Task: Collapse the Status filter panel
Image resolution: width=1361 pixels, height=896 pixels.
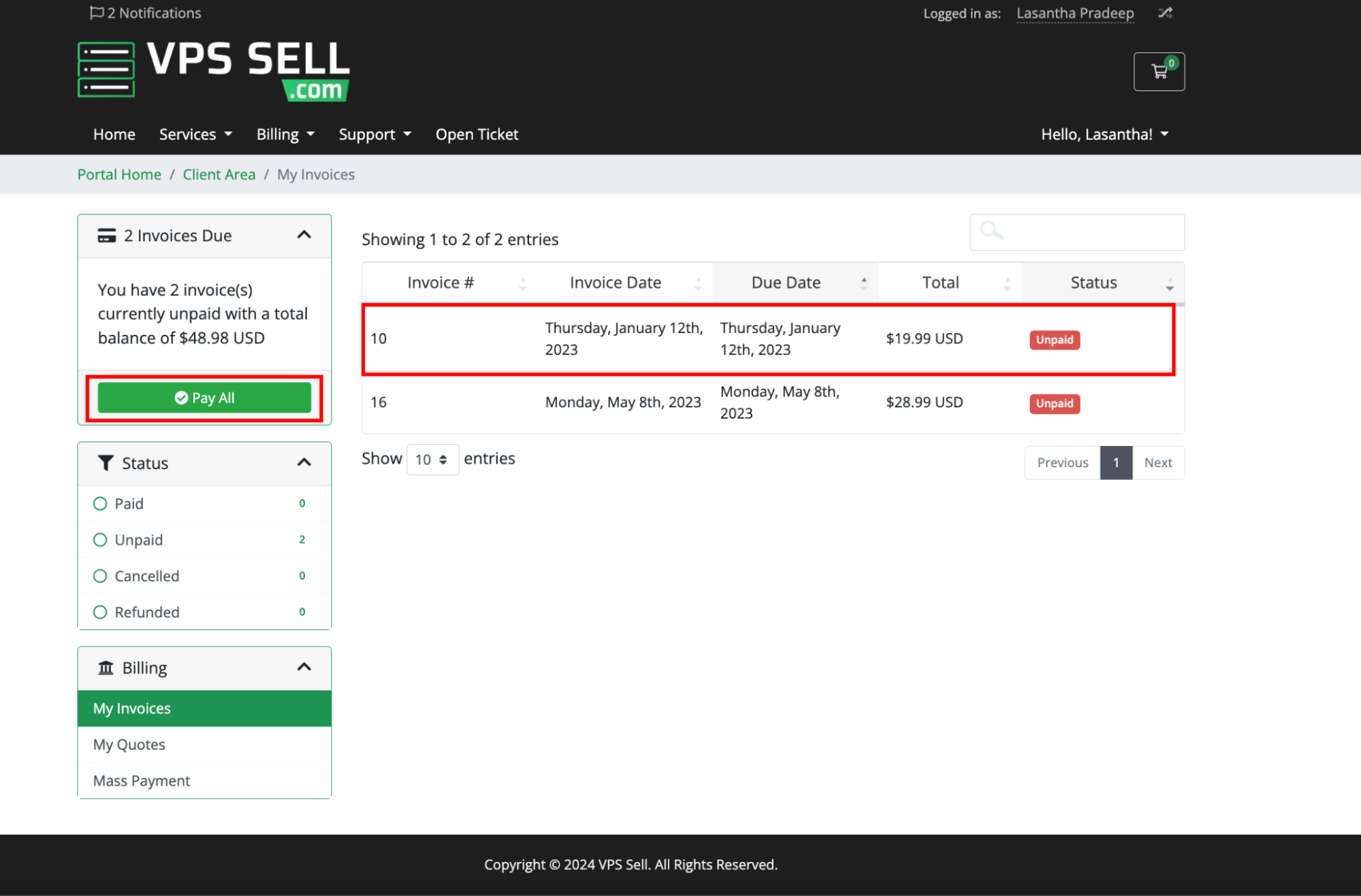Action: pyautogui.click(x=304, y=462)
